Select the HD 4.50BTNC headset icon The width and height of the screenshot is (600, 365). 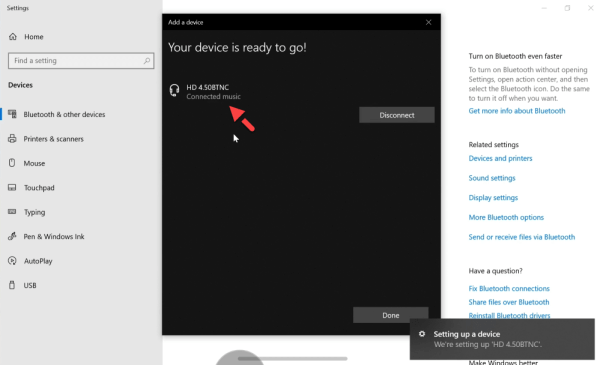pos(174,91)
